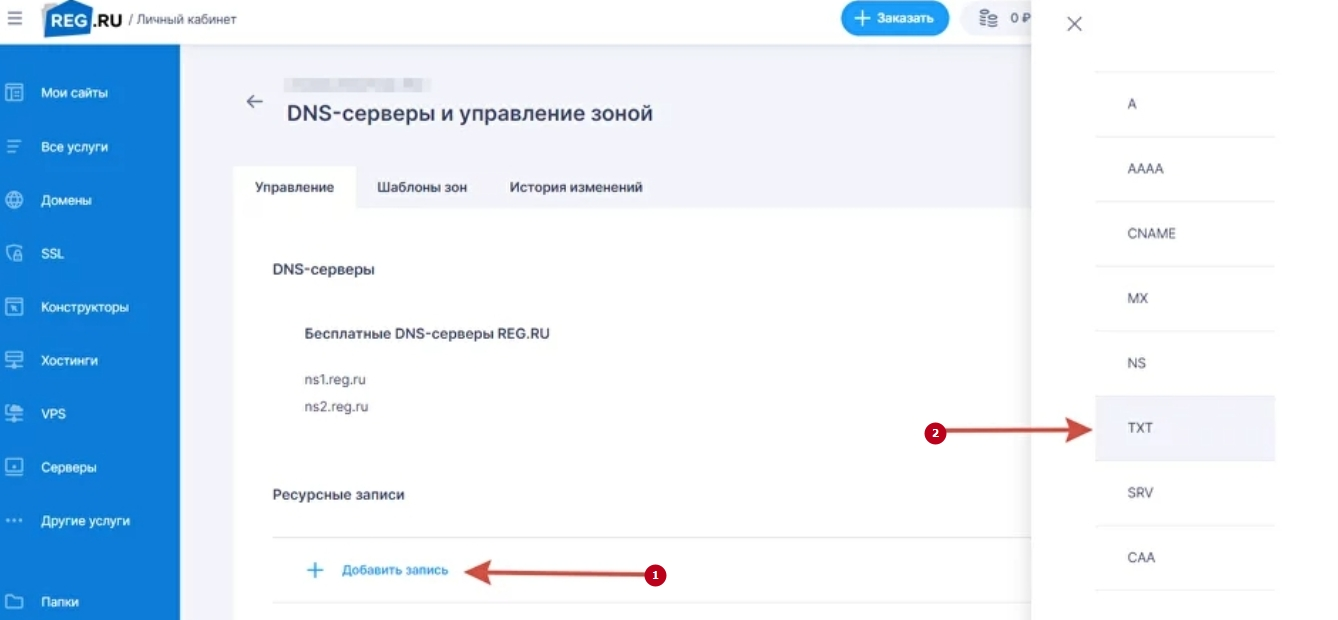This screenshot has height=620, width=1338.
Task: Open the История изменений tab
Action: [576, 187]
